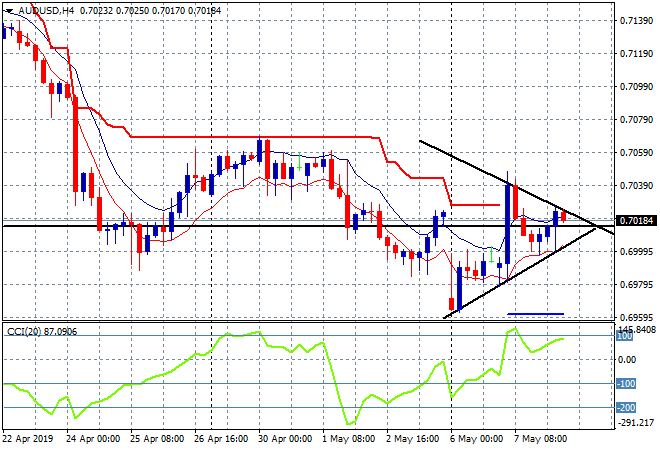Click the AUDUSD,H4 chart title
660x450 pixels.
tap(46, 11)
